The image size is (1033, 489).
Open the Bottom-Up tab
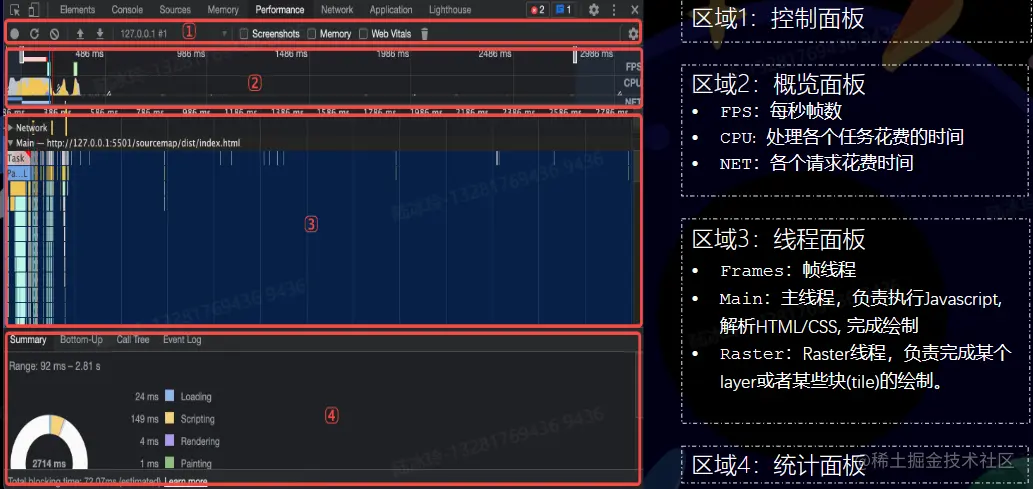[81, 339]
